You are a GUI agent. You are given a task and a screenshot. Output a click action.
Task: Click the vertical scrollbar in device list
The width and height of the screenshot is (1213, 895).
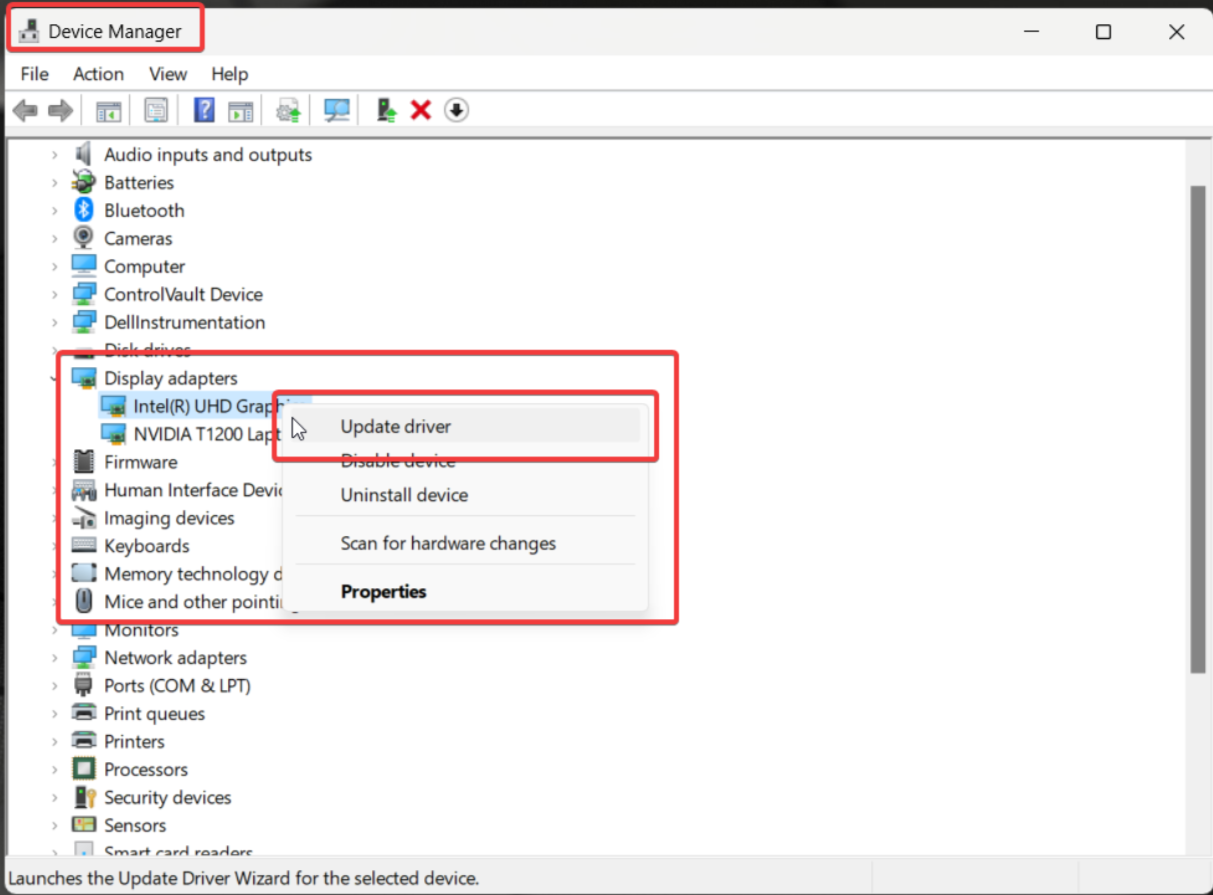(1197, 430)
